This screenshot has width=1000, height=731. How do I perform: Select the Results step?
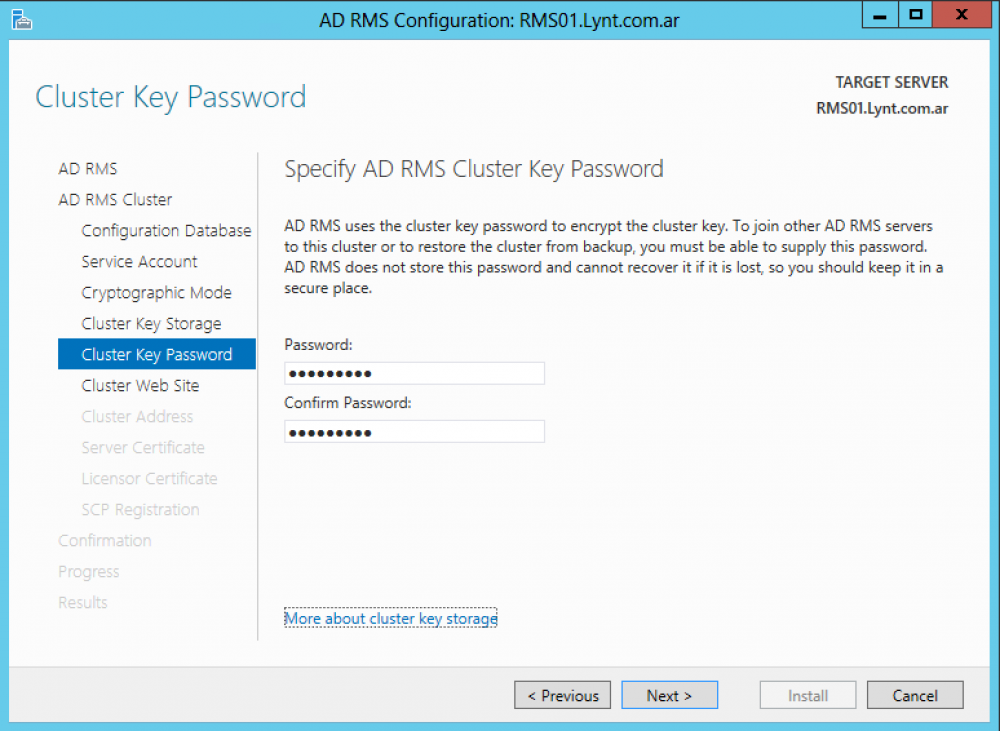[83, 602]
